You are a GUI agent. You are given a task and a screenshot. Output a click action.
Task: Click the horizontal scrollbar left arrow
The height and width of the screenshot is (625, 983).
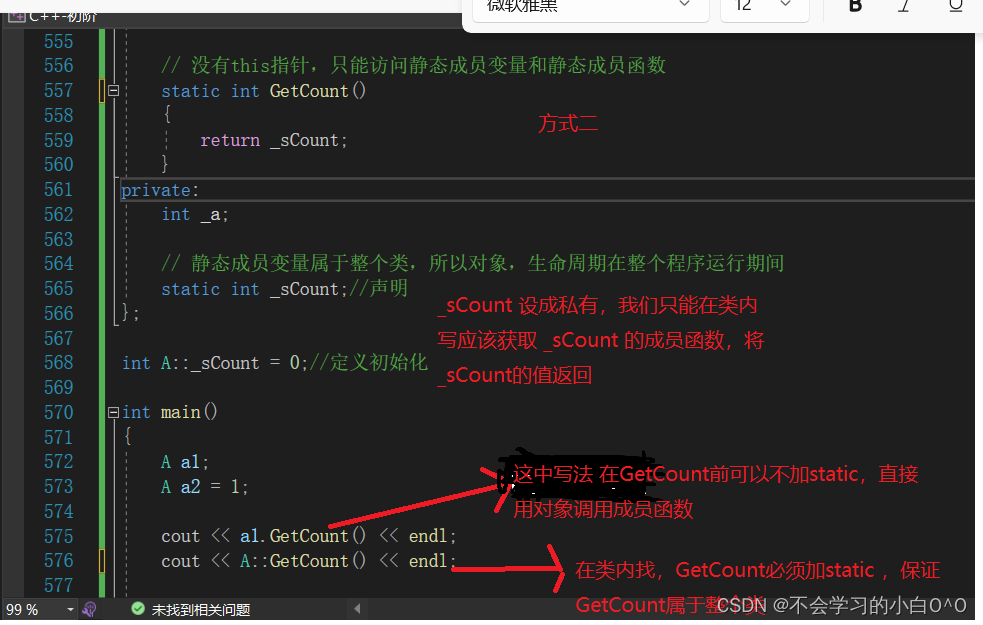pos(357,607)
